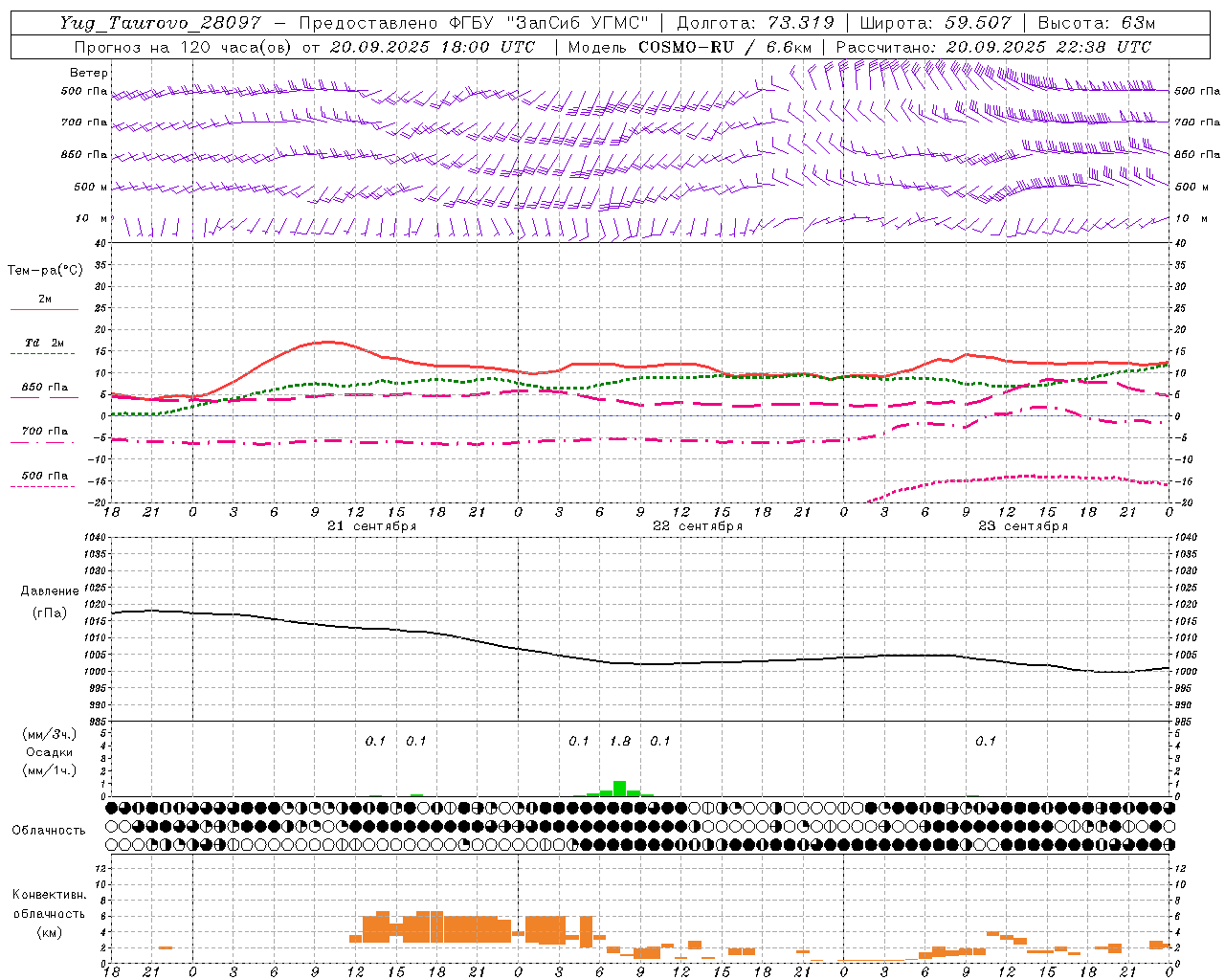Click the Ветер panel label
1225x980 pixels.
(88, 73)
